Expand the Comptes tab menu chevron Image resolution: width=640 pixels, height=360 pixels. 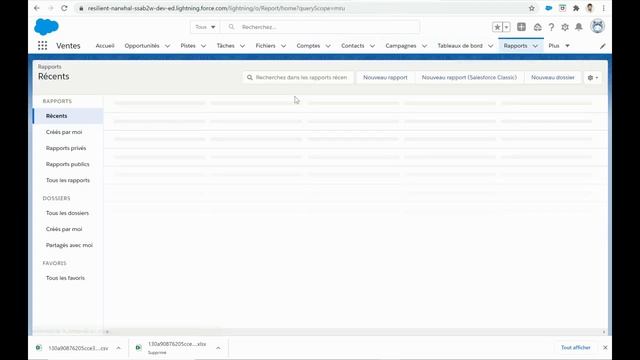tap(328, 46)
